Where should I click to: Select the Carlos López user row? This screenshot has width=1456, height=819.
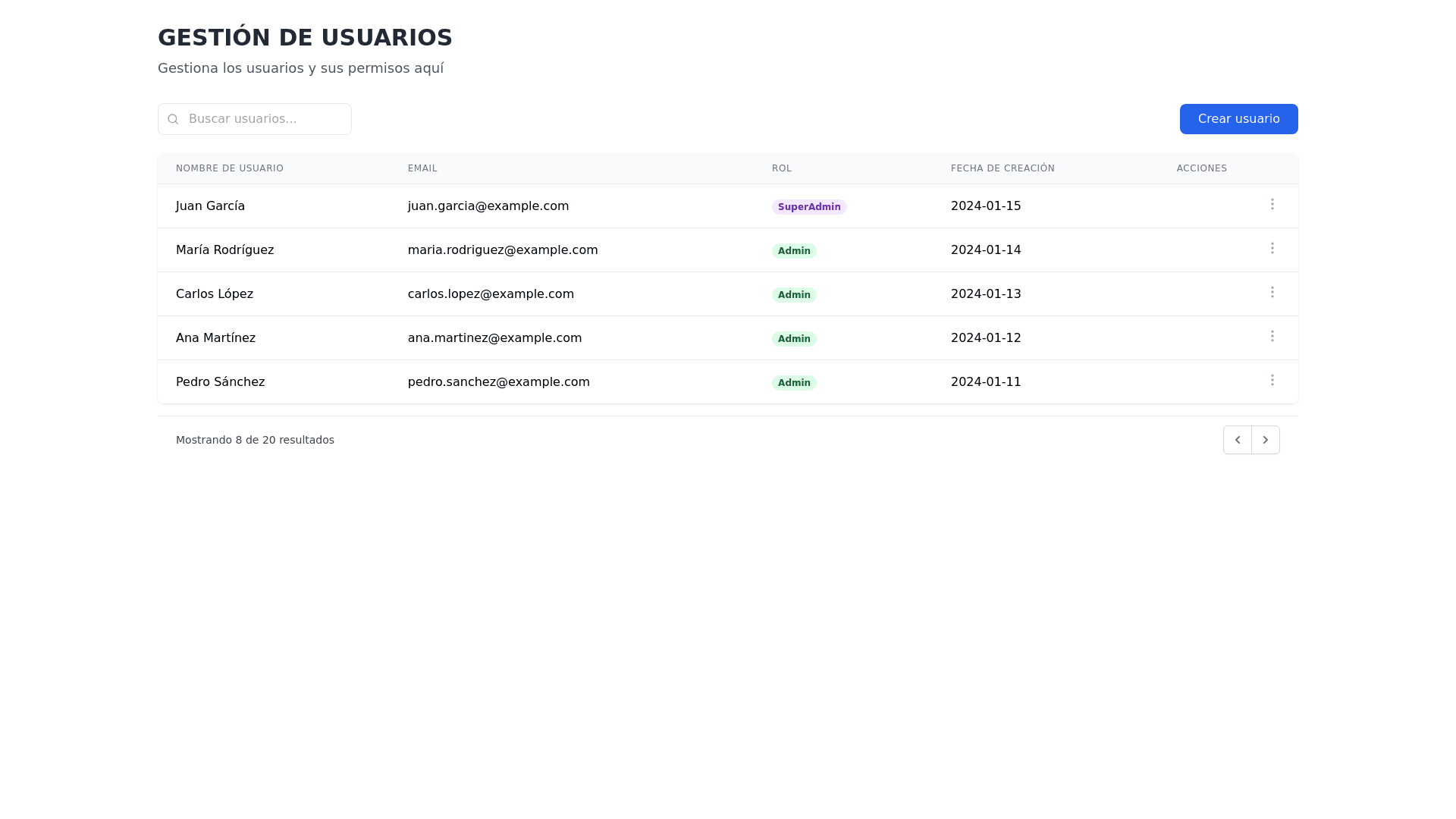point(215,294)
